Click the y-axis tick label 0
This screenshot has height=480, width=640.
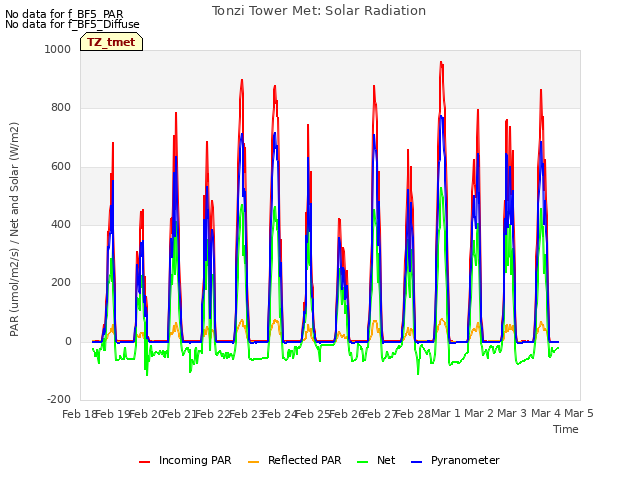(x=68, y=342)
